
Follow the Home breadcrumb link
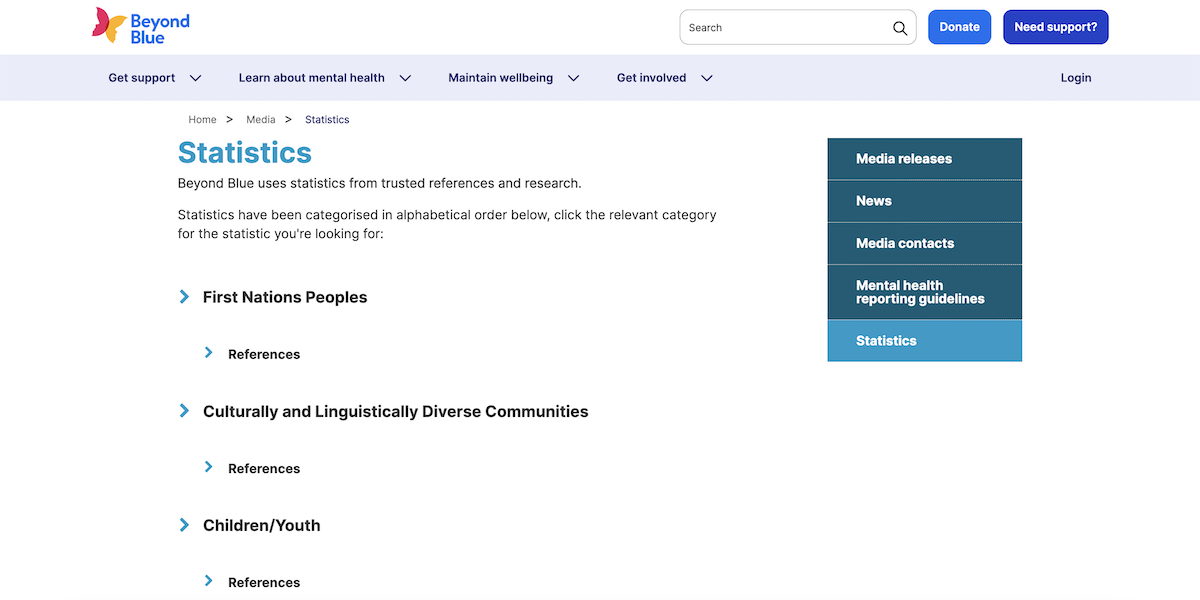[202, 120]
